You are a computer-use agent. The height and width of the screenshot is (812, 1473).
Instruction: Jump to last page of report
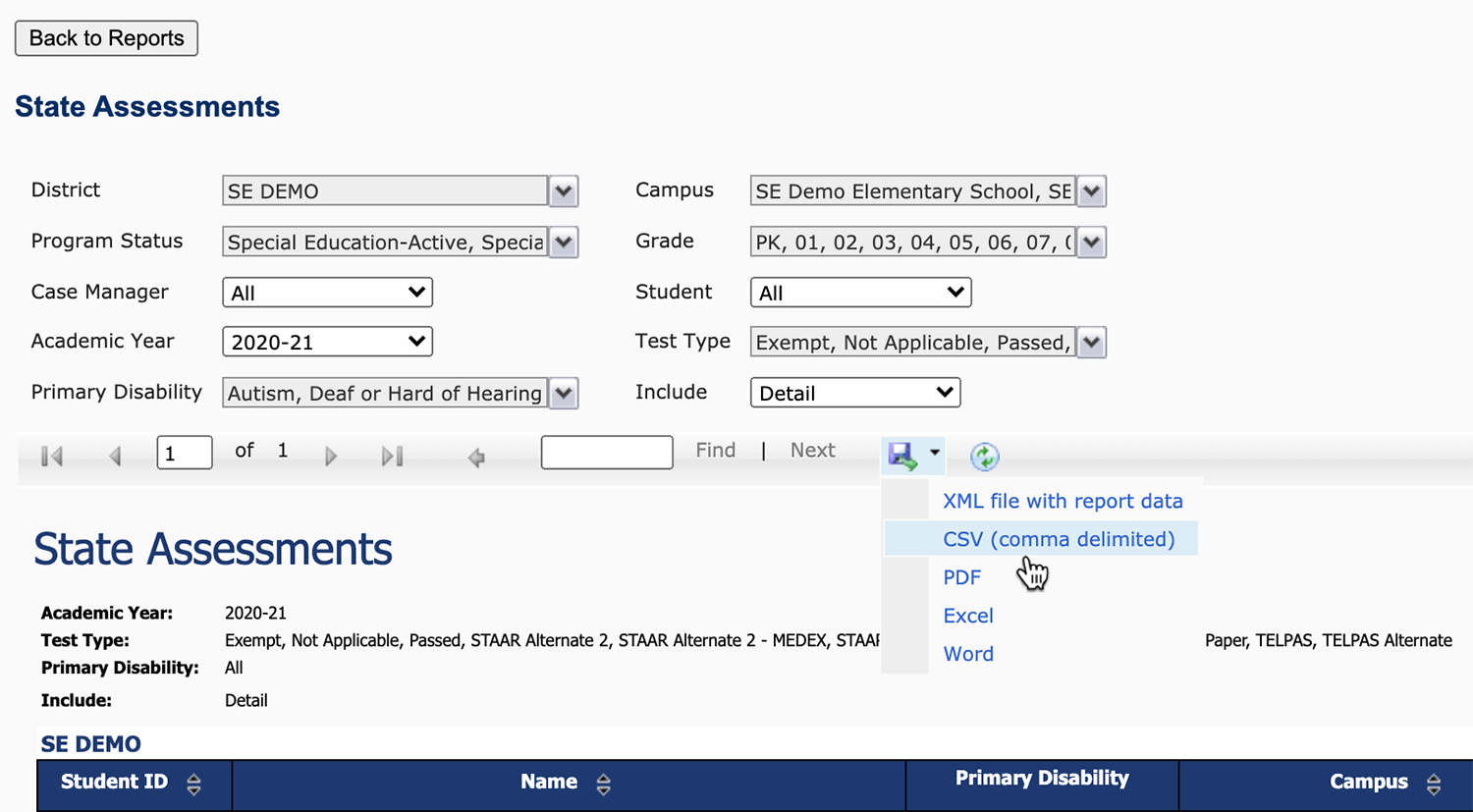[x=392, y=457]
